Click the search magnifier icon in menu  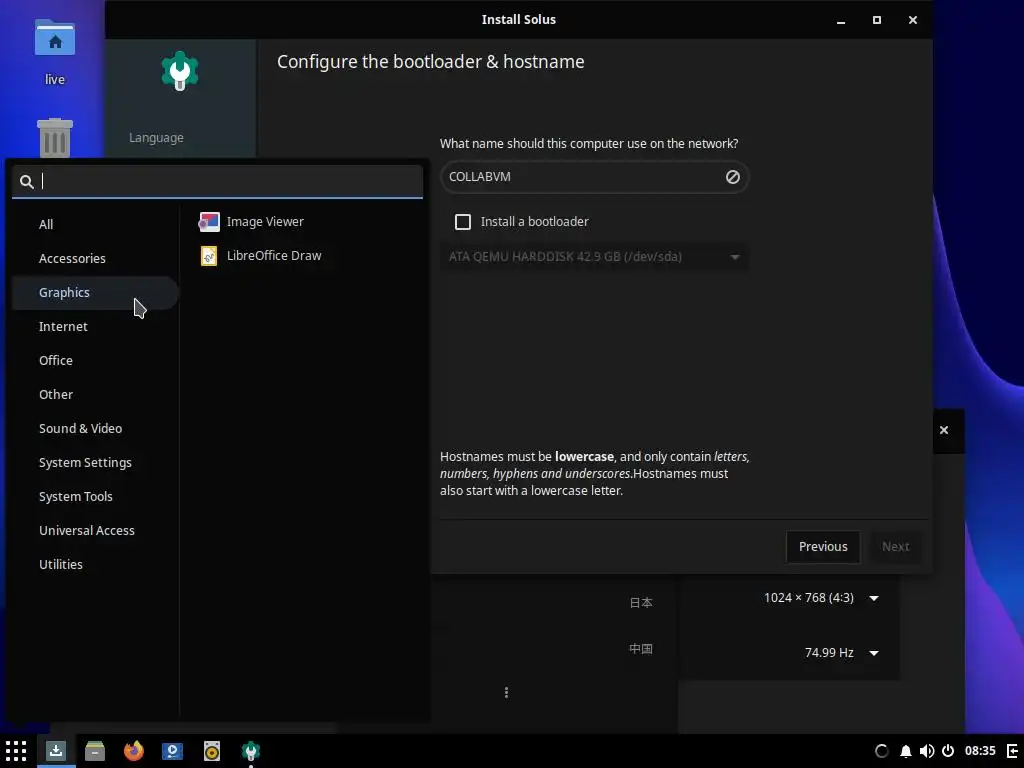[x=26, y=182]
